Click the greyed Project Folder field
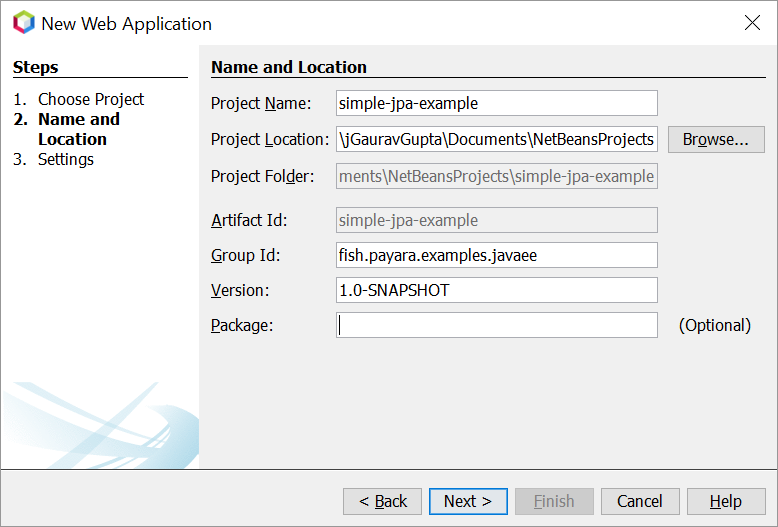This screenshot has height=527, width=778. 496,176
